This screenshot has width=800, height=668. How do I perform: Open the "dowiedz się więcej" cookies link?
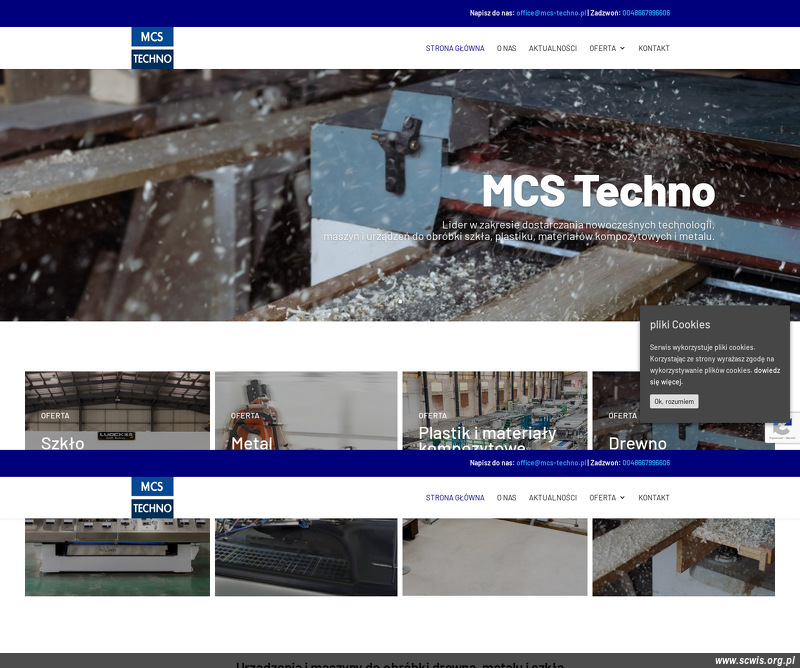click(715, 376)
